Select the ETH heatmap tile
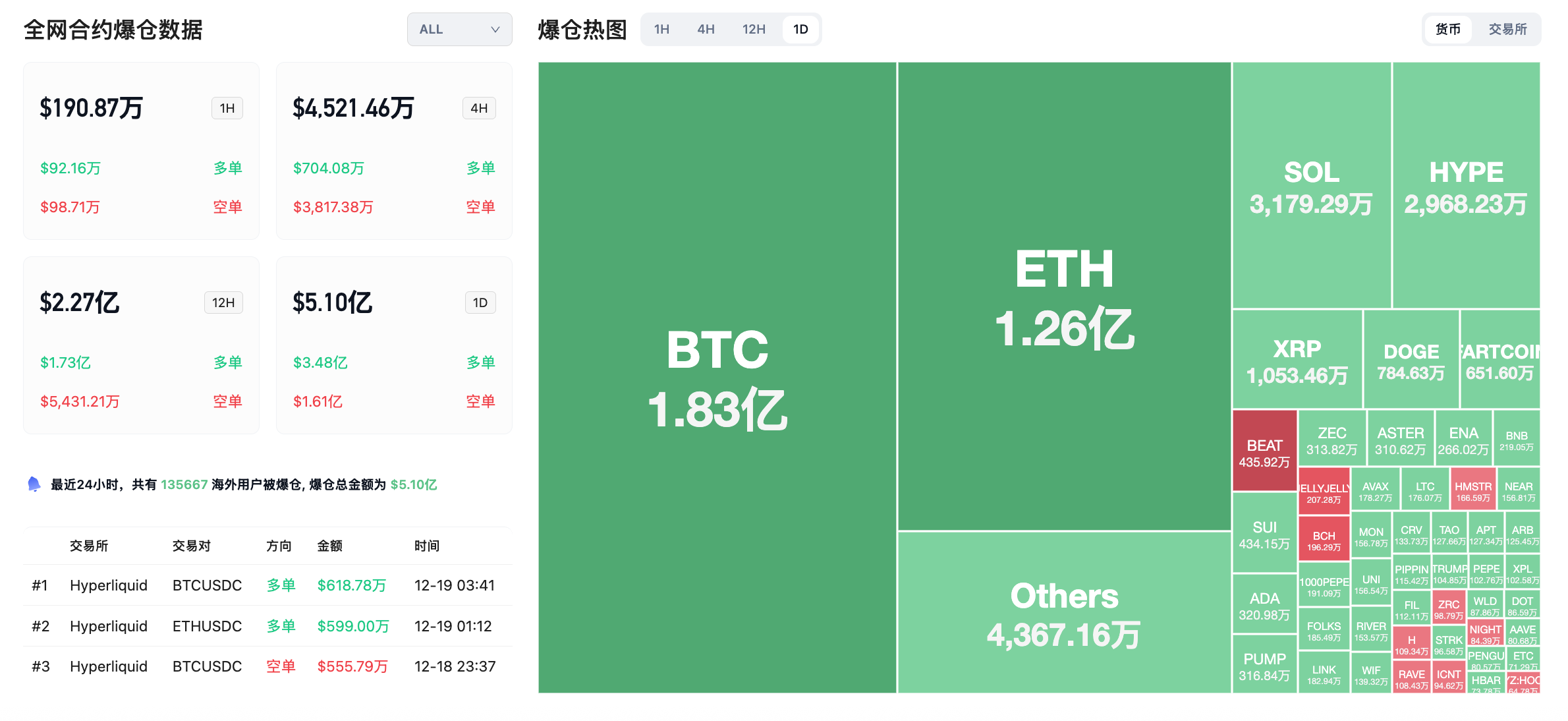The image size is (1568, 721). click(x=1064, y=297)
